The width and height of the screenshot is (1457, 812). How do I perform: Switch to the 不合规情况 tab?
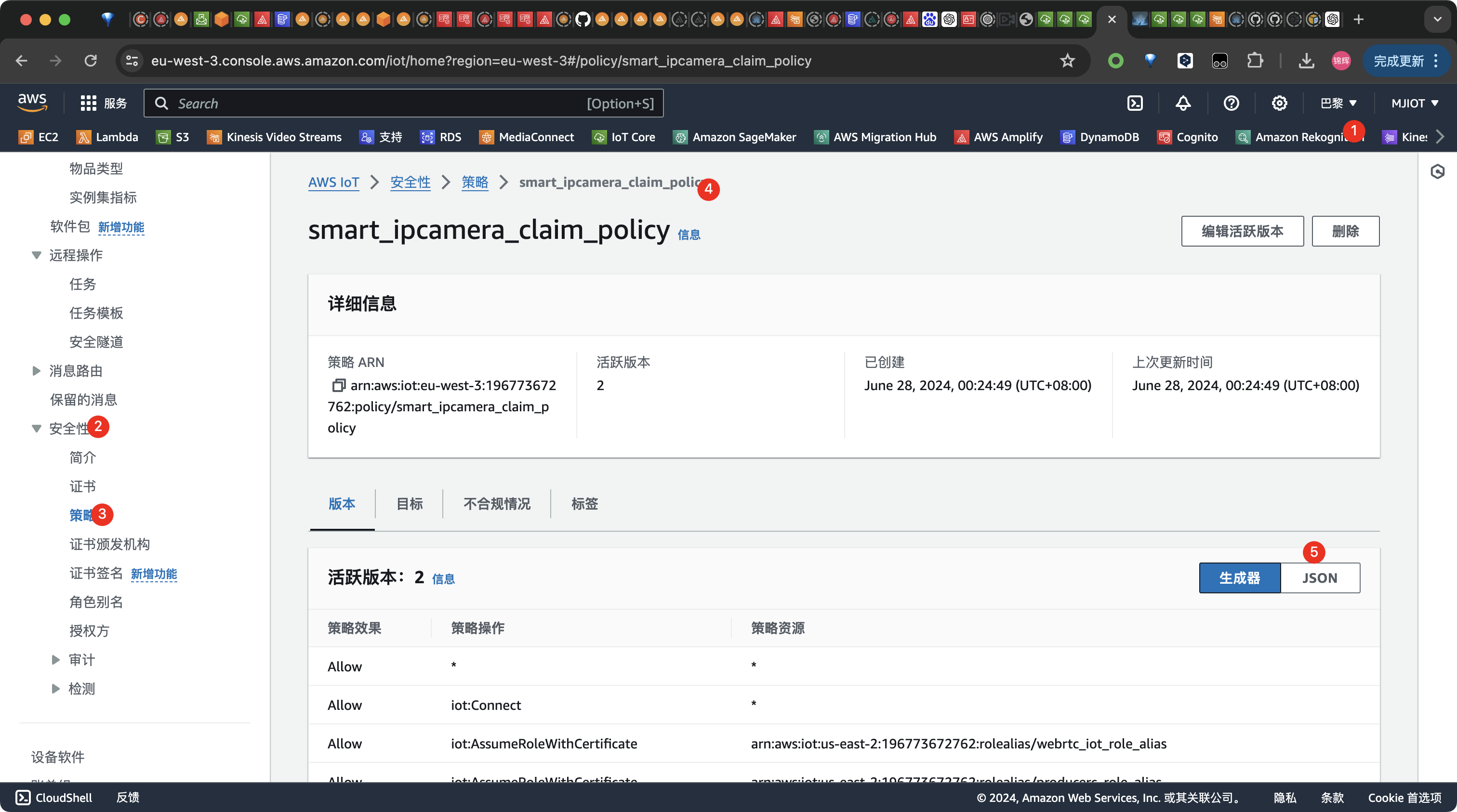pos(497,504)
